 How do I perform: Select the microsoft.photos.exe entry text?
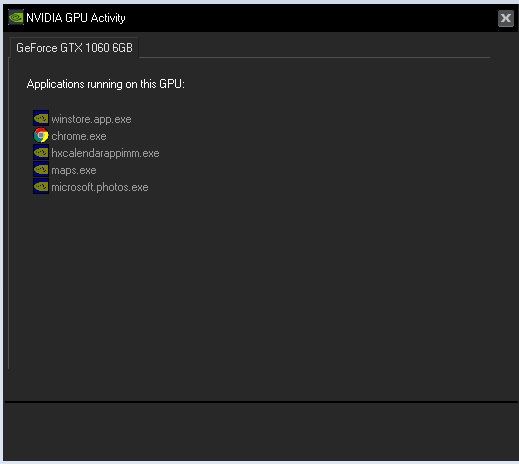(100, 187)
